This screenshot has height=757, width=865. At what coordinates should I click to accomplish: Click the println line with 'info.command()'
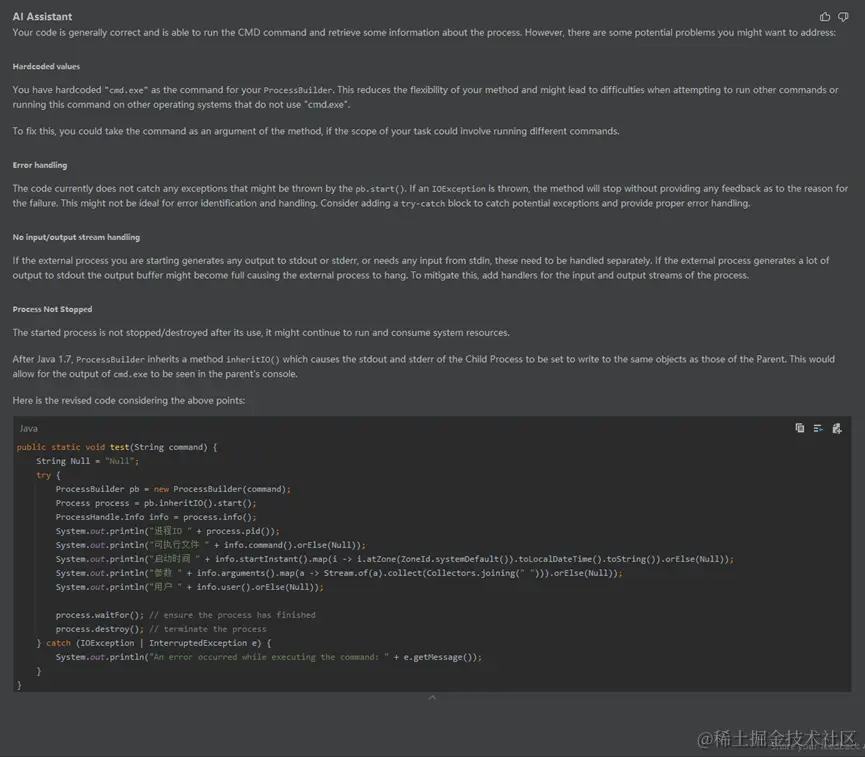click(x=211, y=545)
